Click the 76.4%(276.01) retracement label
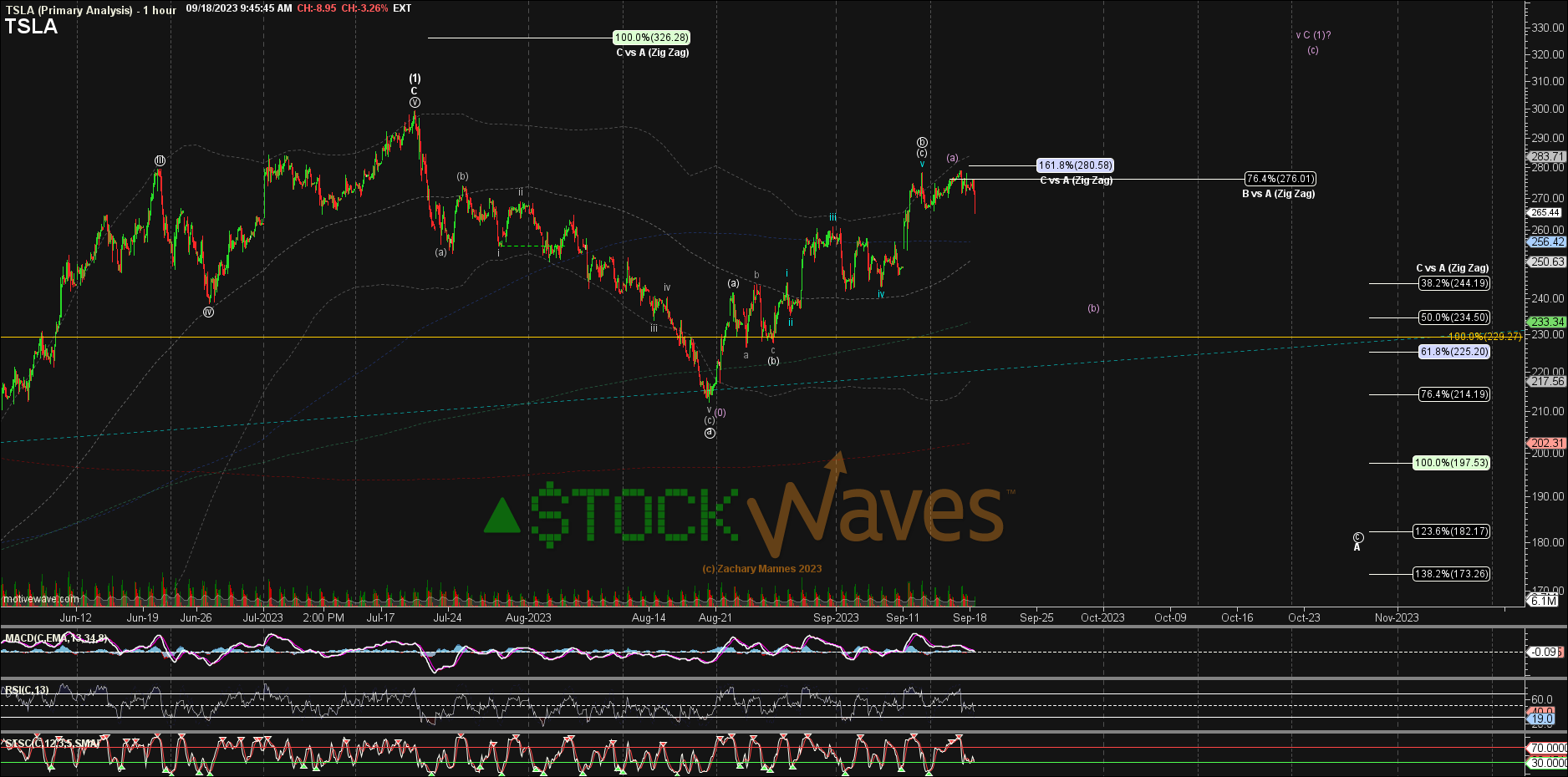Viewport: 1568px width, 777px height. (1280, 179)
